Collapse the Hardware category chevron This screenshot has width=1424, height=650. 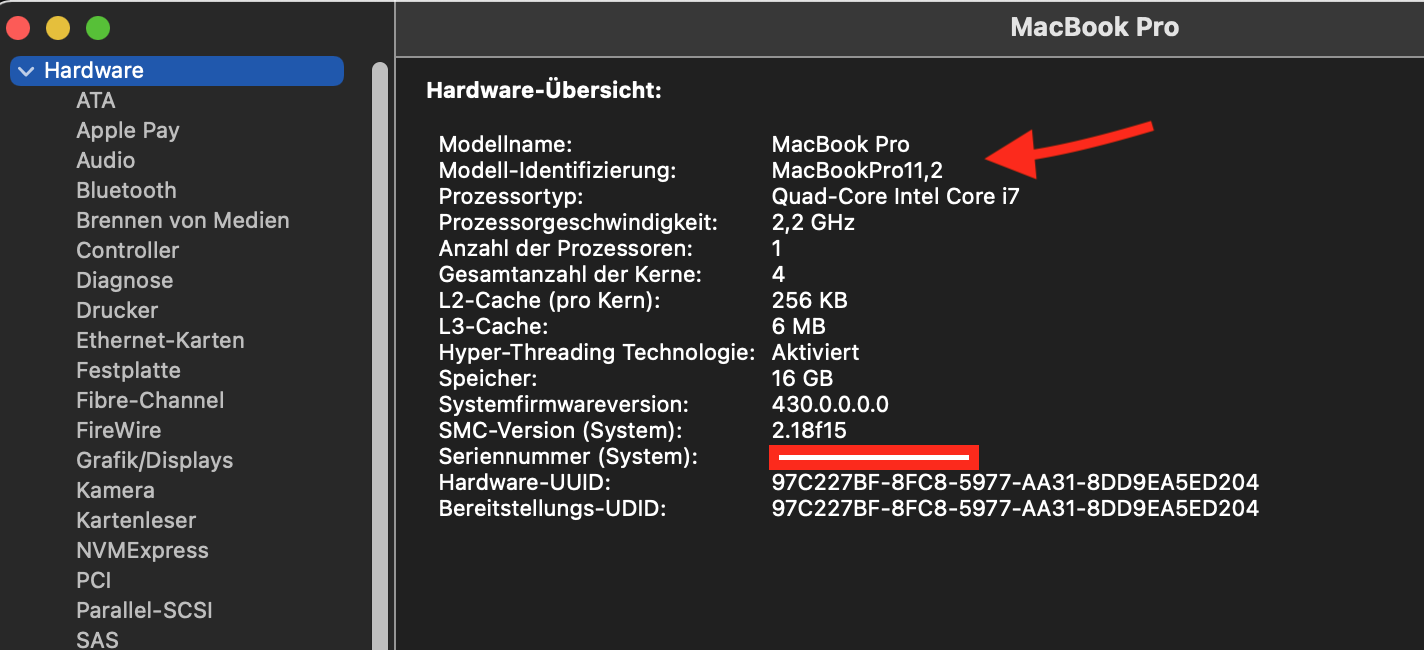pos(26,71)
